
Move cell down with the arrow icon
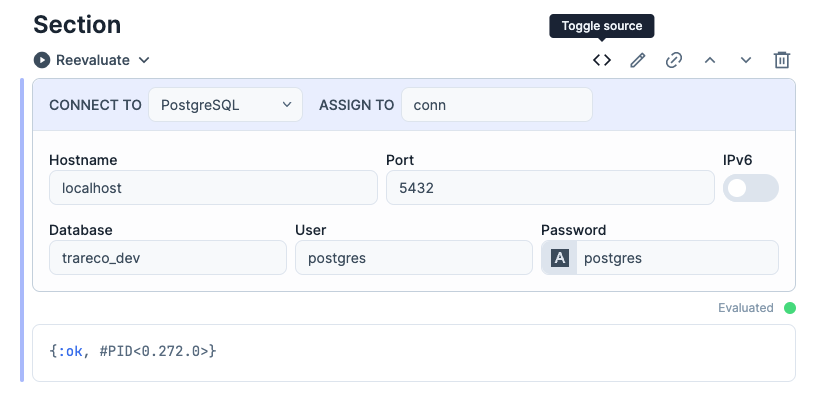pos(746,60)
